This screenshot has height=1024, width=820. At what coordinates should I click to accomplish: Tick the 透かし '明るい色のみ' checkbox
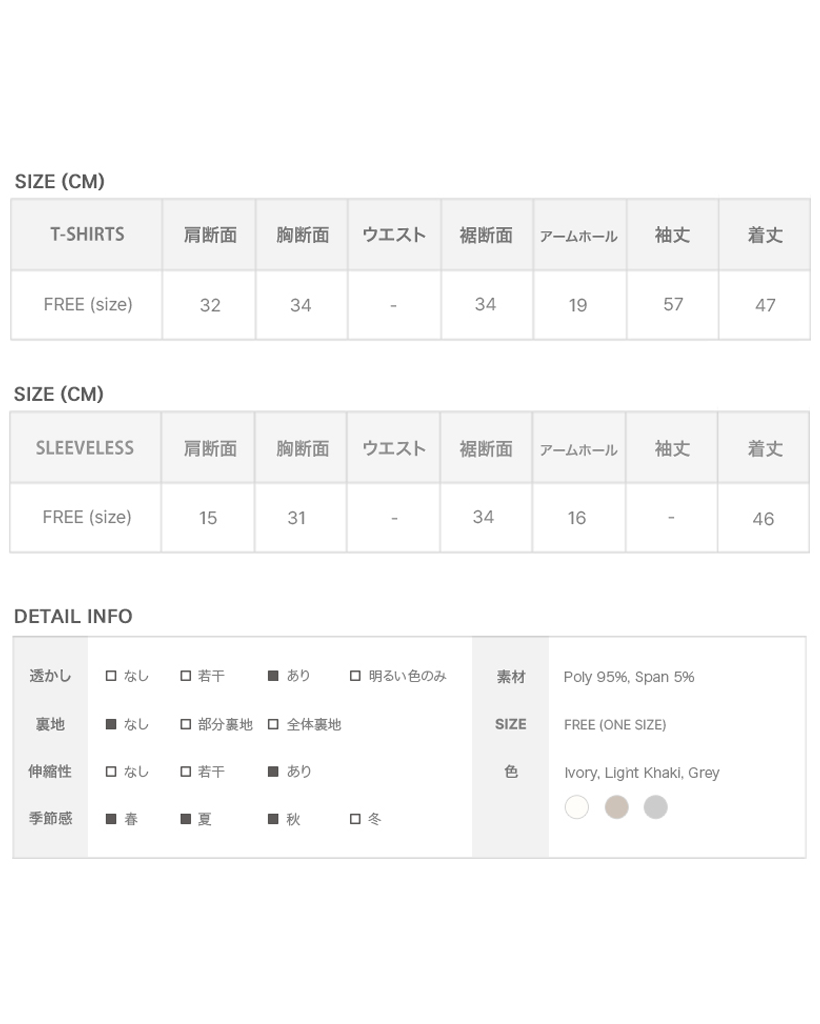click(x=355, y=676)
